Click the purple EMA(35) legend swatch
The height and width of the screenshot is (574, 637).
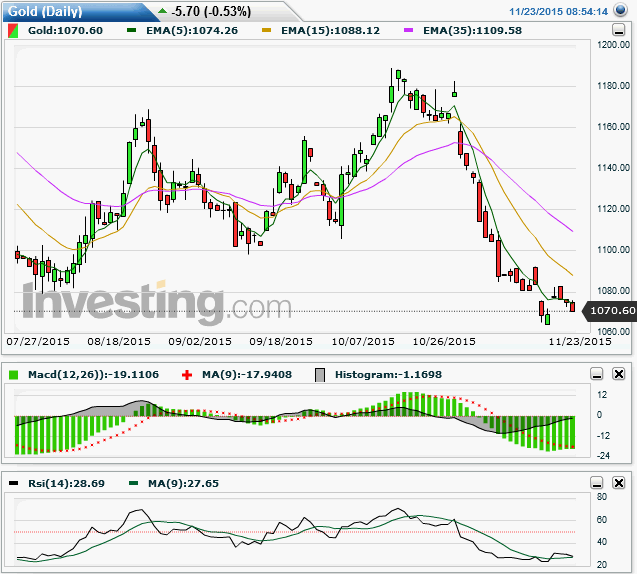(408, 30)
